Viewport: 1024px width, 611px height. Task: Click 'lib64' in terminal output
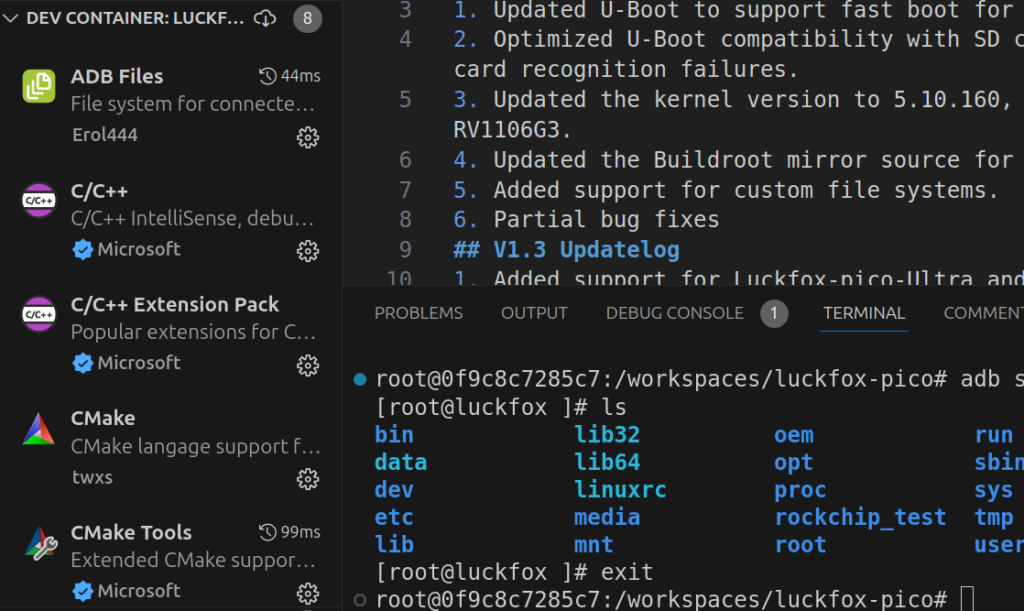point(607,462)
